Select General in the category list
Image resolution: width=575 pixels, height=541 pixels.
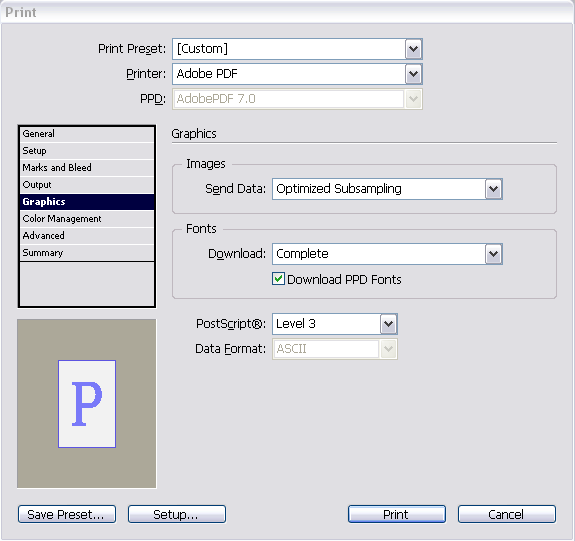coord(87,134)
